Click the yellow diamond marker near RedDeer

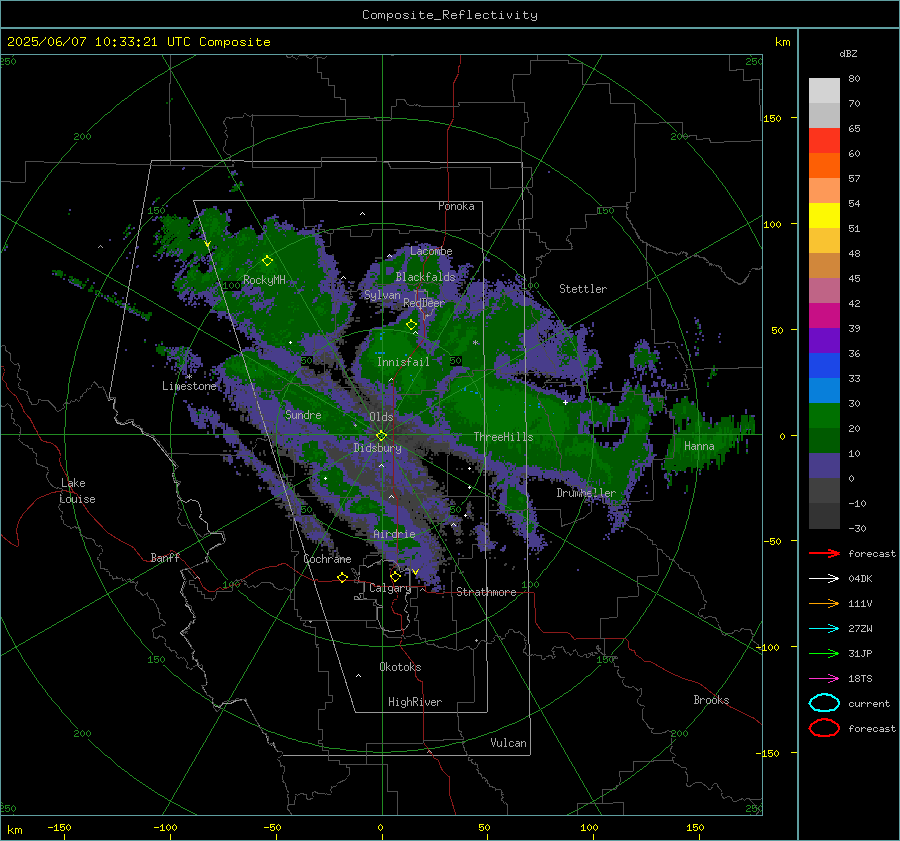(x=412, y=325)
